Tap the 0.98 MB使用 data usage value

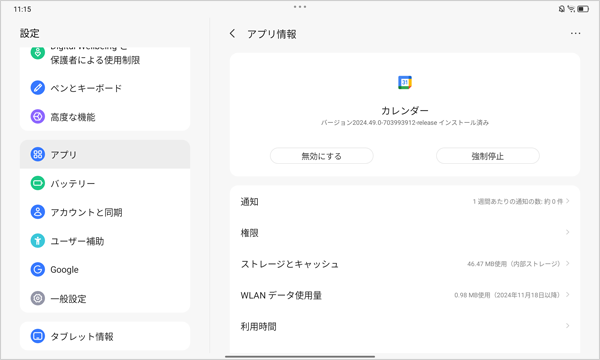507,295
